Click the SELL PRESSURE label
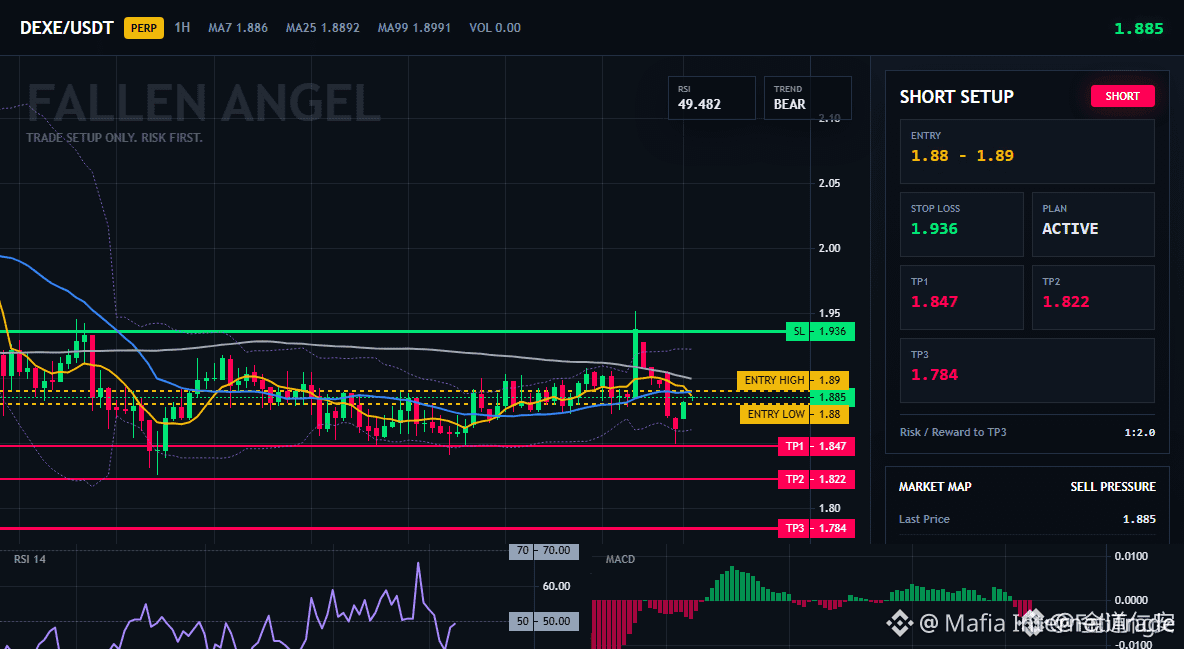Screen dimensions: 1184x649 1112,487
